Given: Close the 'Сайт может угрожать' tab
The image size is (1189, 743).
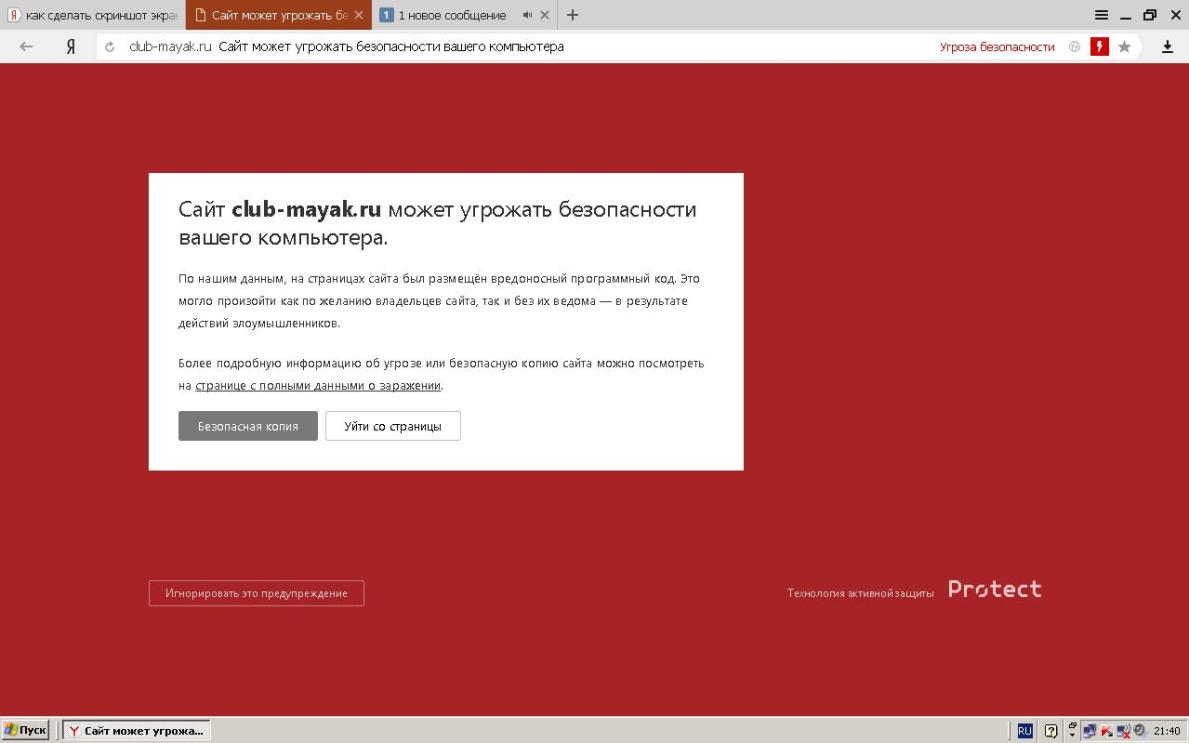Looking at the screenshot, I should pos(359,15).
